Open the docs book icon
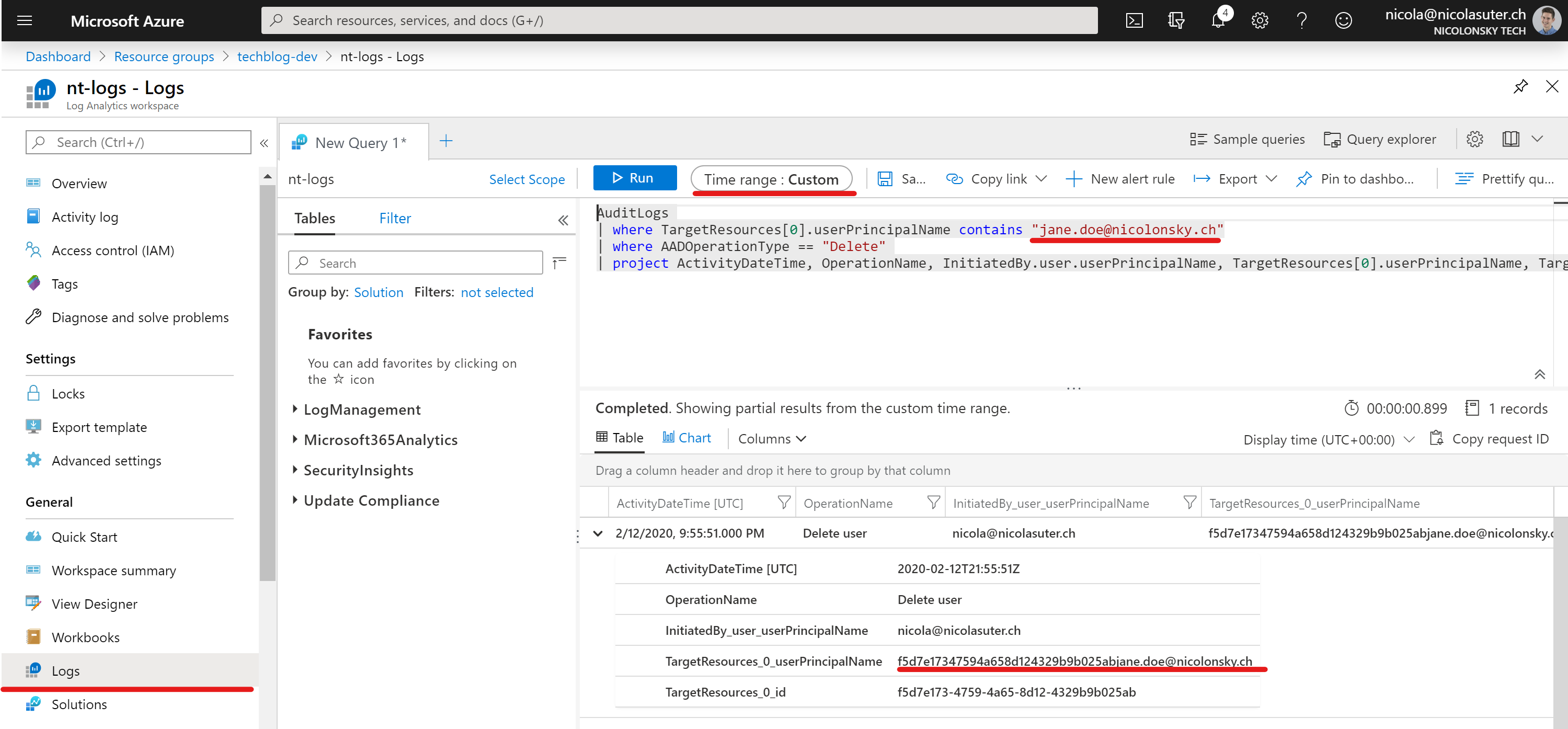The height and width of the screenshot is (729, 1568). tap(1511, 140)
